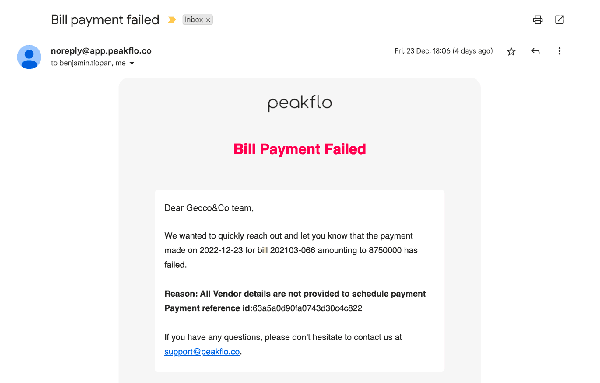The width and height of the screenshot is (600, 383).
Task: Open the three-dot More options menu
Action: click(x=559, y=51)
